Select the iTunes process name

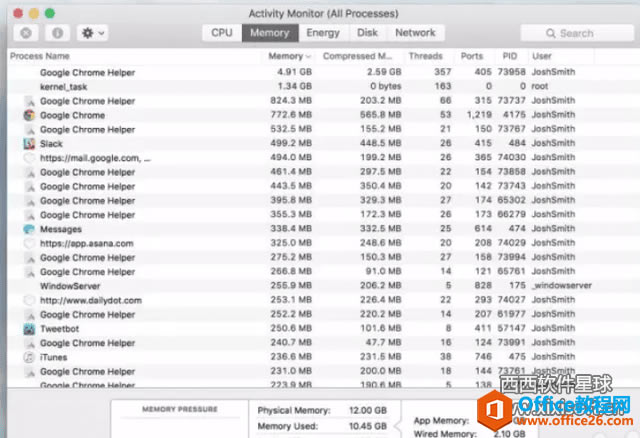tap(53, 357)
